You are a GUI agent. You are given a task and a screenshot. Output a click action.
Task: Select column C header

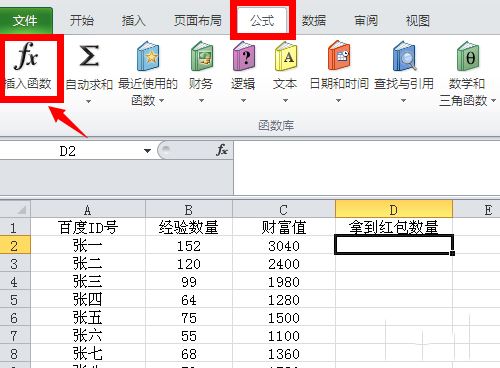284,210
